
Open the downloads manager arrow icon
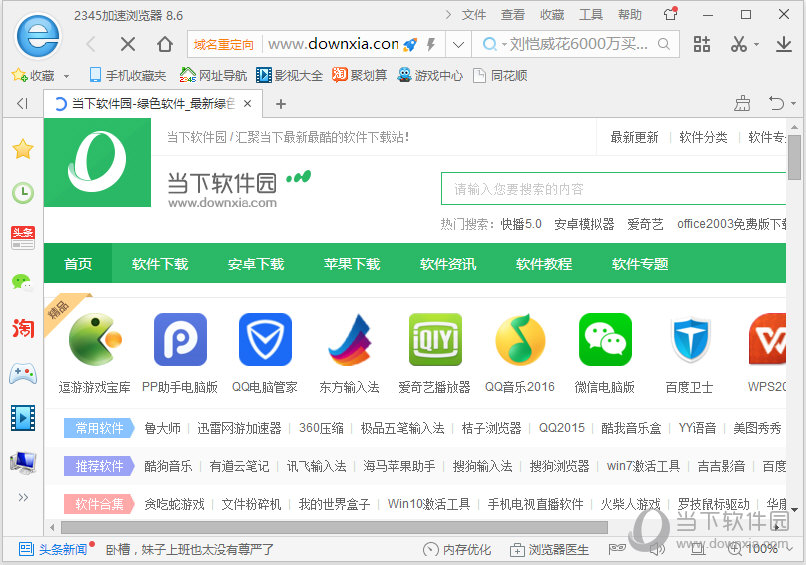coord(783,44)
